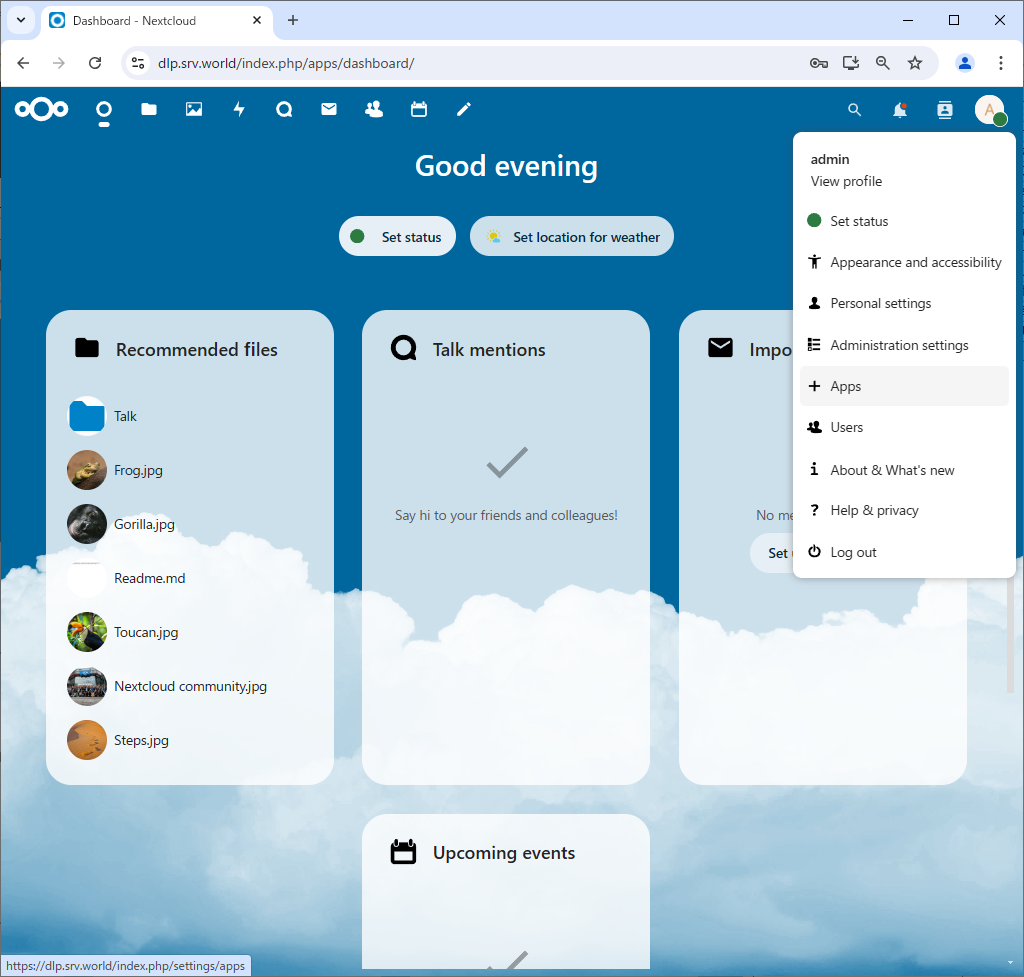
Task: Open the Photos app icon
Action: click(194, 110)
